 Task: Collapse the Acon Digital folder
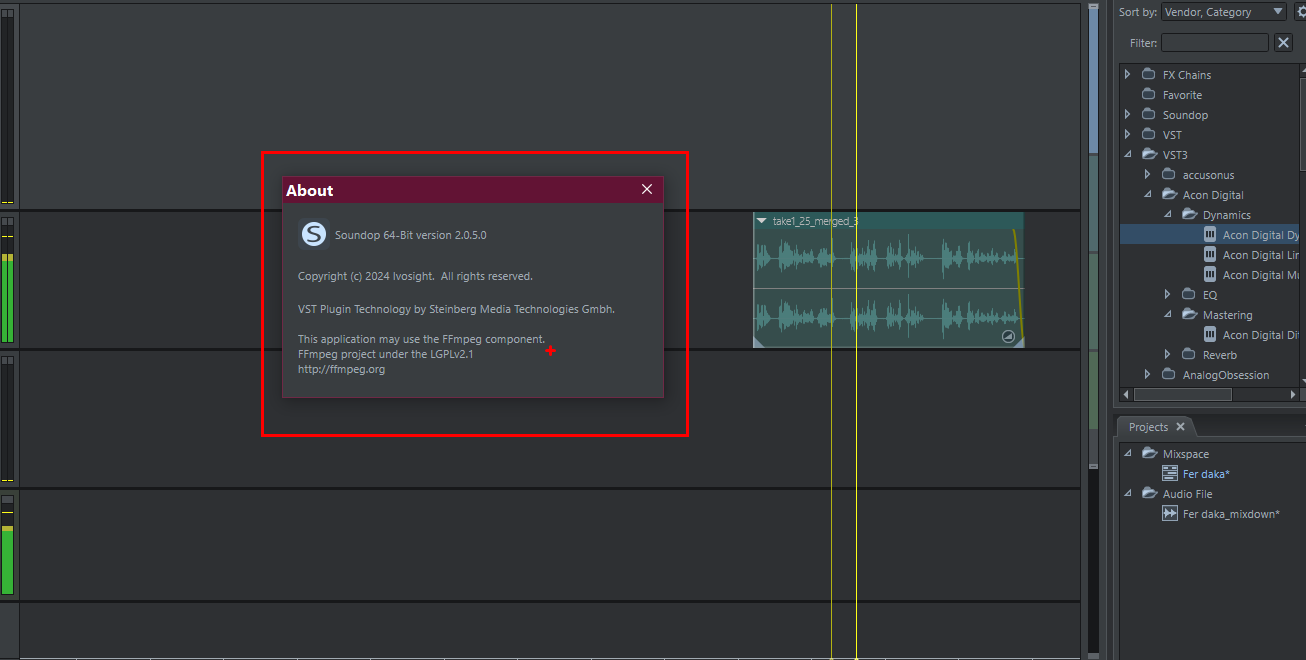(1148, 195)
